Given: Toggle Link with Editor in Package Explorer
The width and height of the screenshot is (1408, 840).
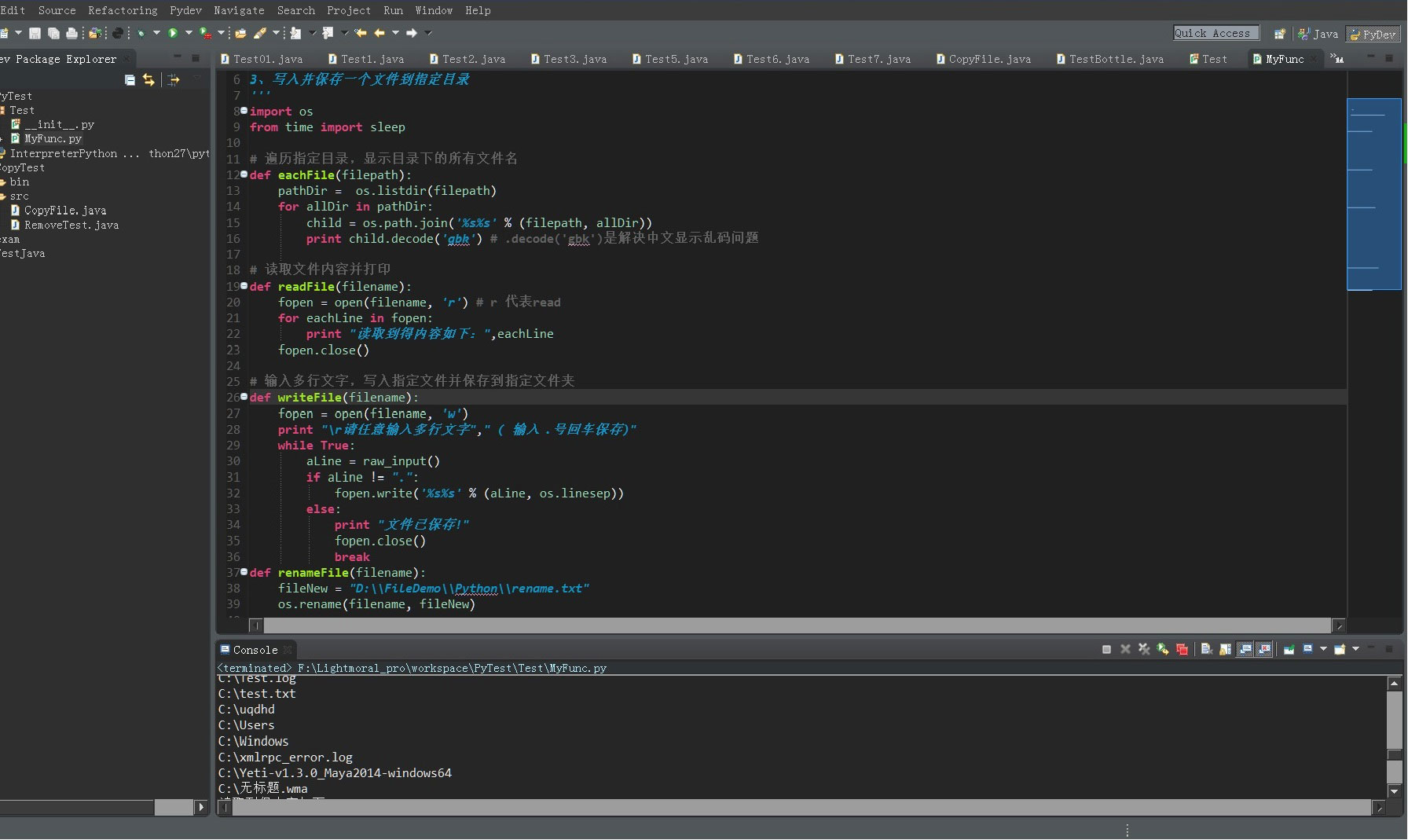Looking at the screenshot, I should point(148,80).
